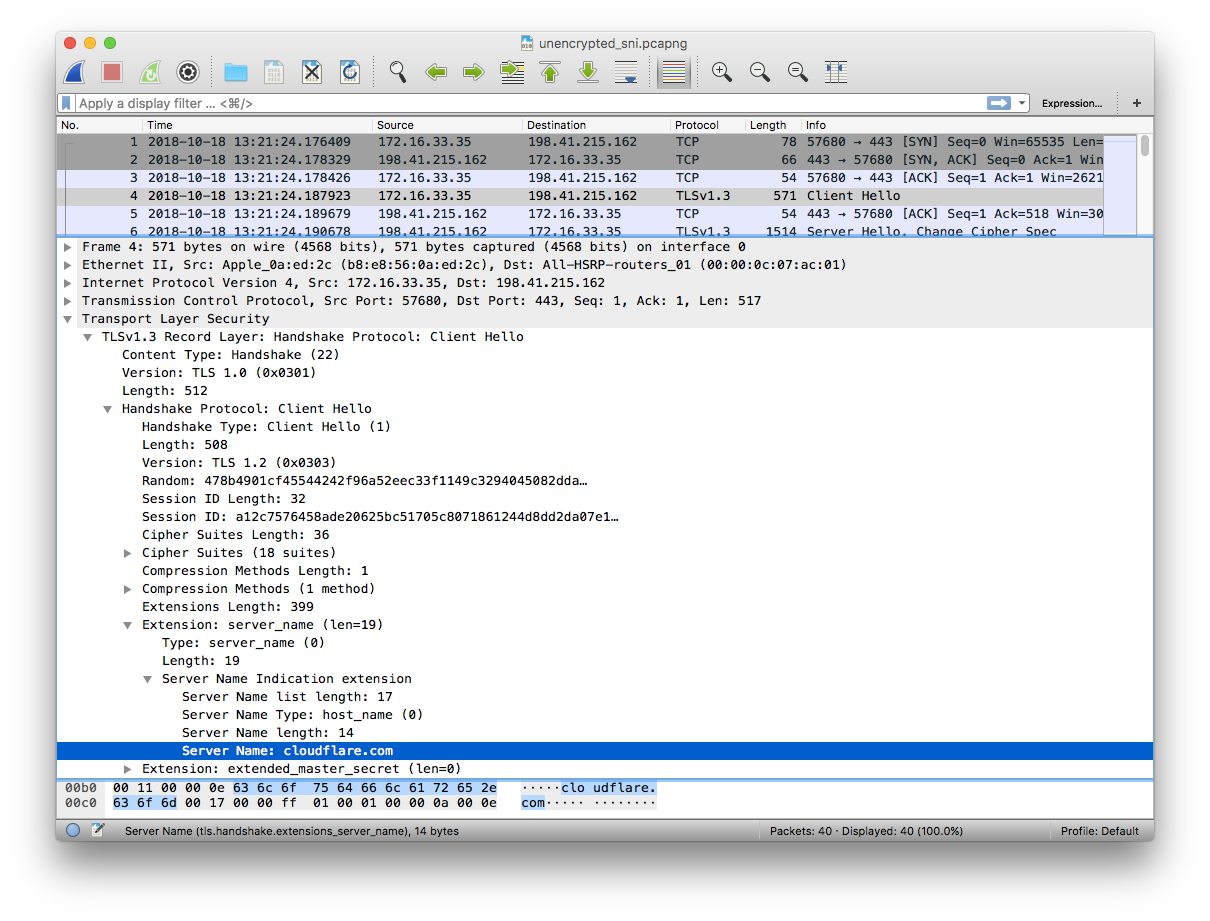The height and width of the screenshot is (921, 1210).
Task: Click Profile: Default in status bar
Action: coord(1100,831)
